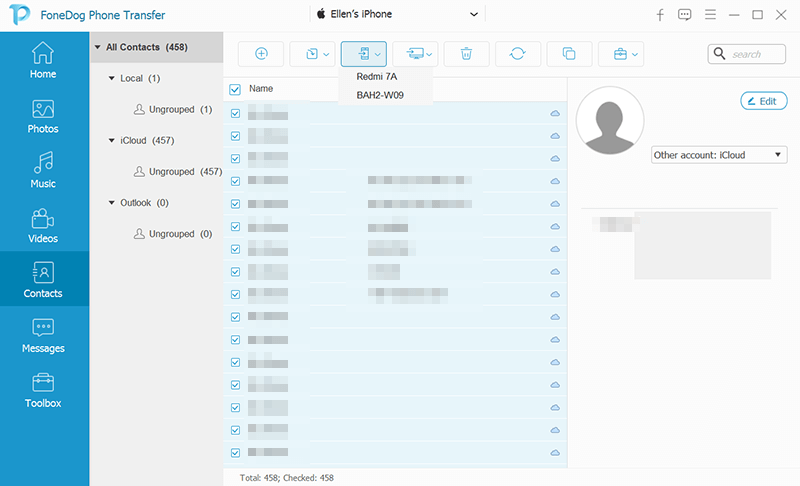The image size is (800, 486).
Task: Open the hamburger menu in title bar
Action: [x=710, y=15]
